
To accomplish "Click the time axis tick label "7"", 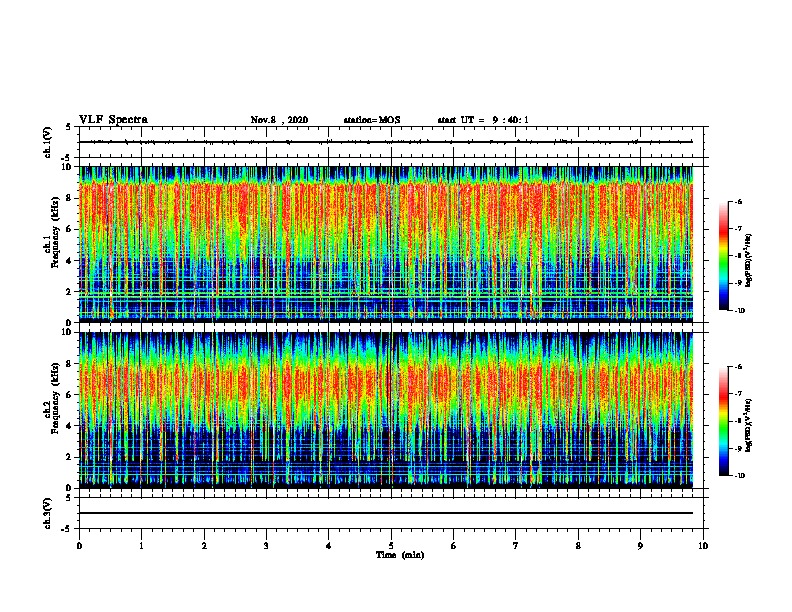I will pyautogui.click(x=516, y=545).
